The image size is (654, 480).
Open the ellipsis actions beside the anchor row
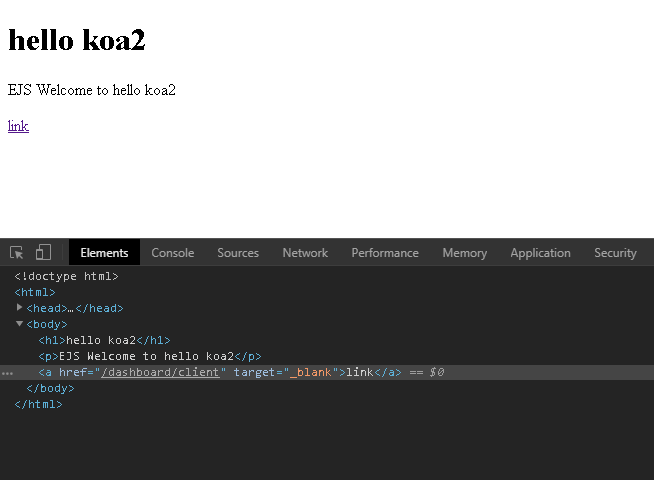coord(7,373)
